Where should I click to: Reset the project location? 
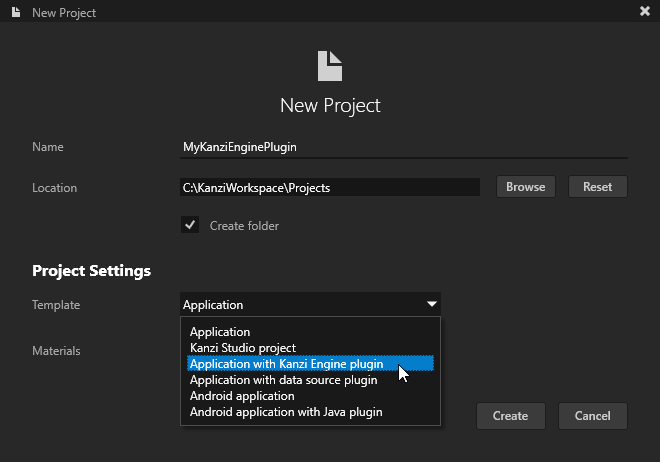(x=598, y=187)
